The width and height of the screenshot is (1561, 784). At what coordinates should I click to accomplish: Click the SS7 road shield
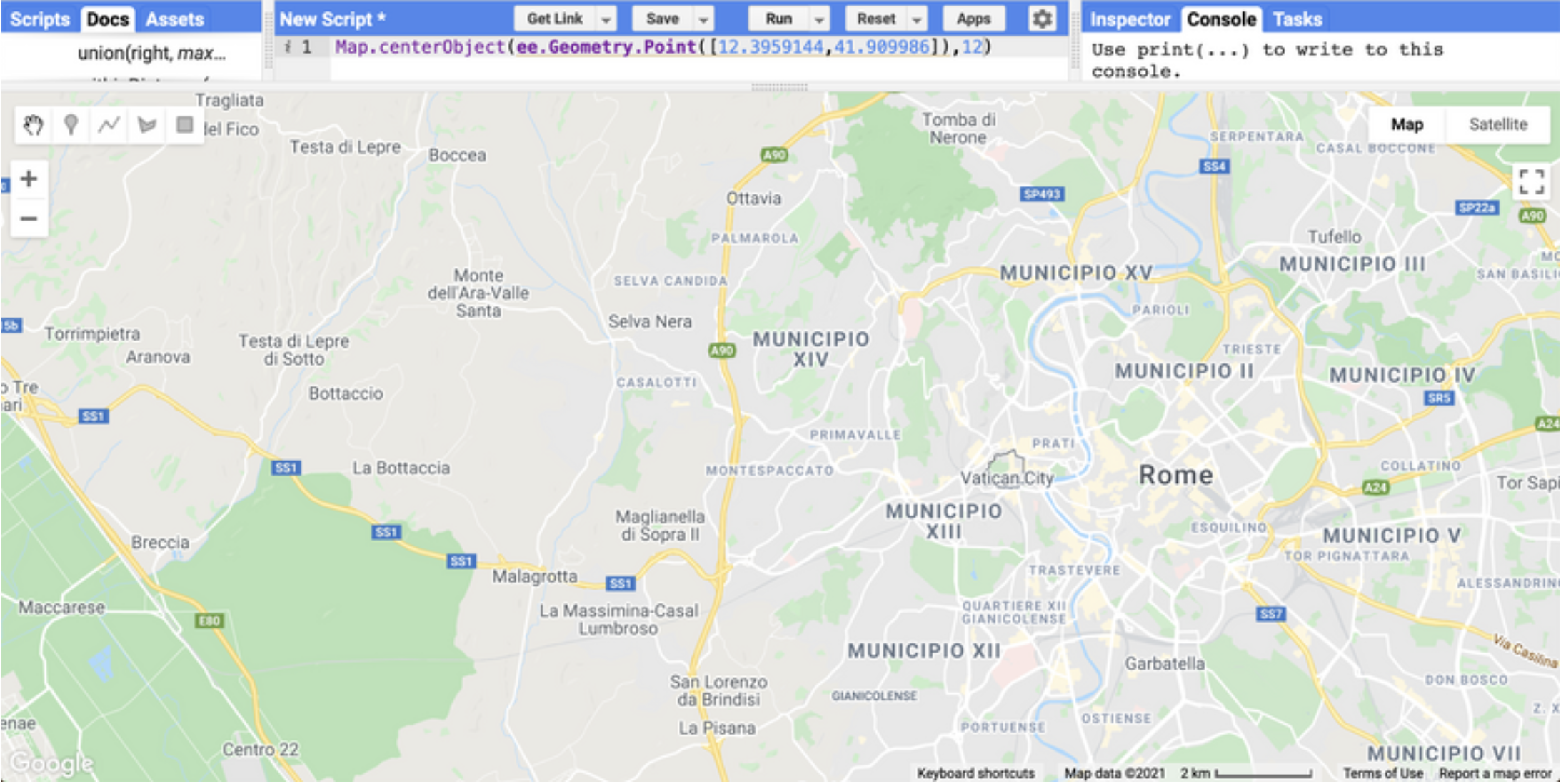pos(1271,613)
